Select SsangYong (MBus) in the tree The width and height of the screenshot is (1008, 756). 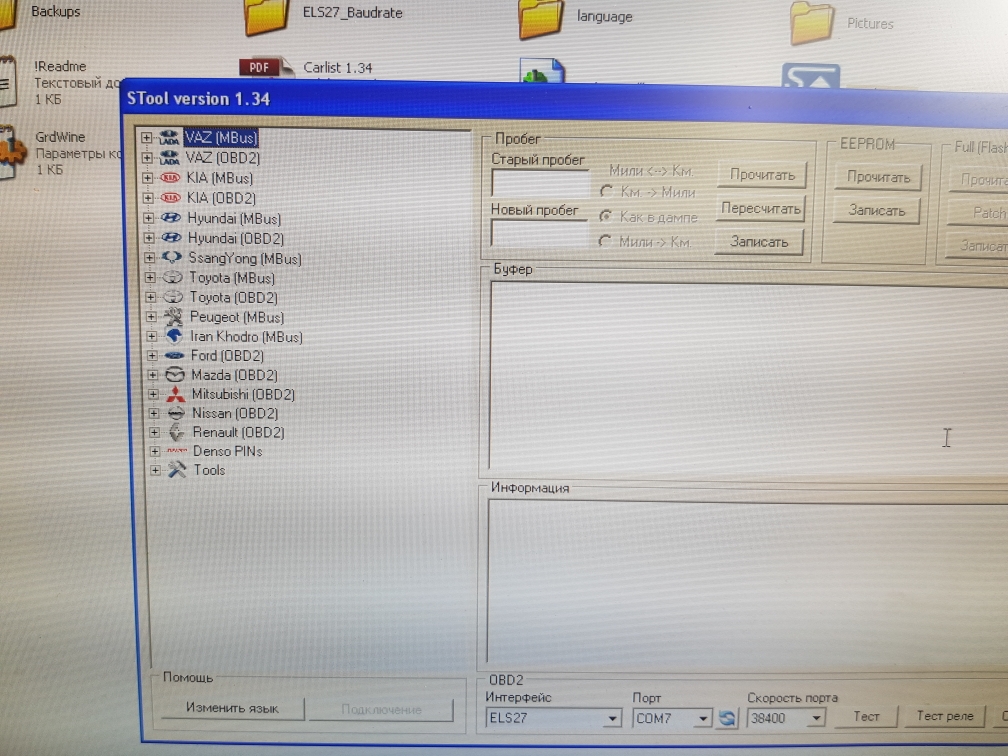[x=245, y=258]
